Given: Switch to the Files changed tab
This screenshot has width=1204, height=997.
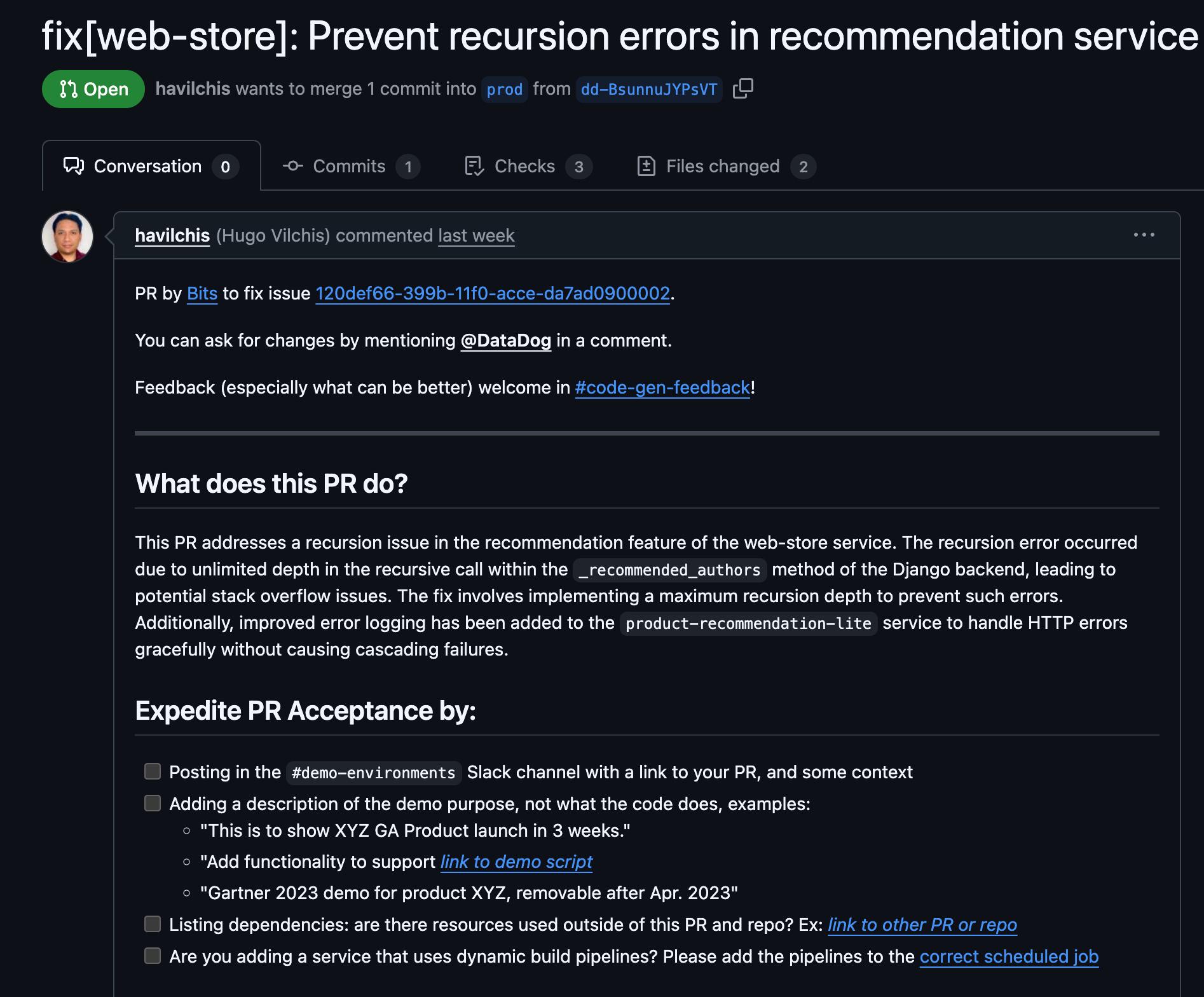Looking at the screenshot, I should 722,166.
